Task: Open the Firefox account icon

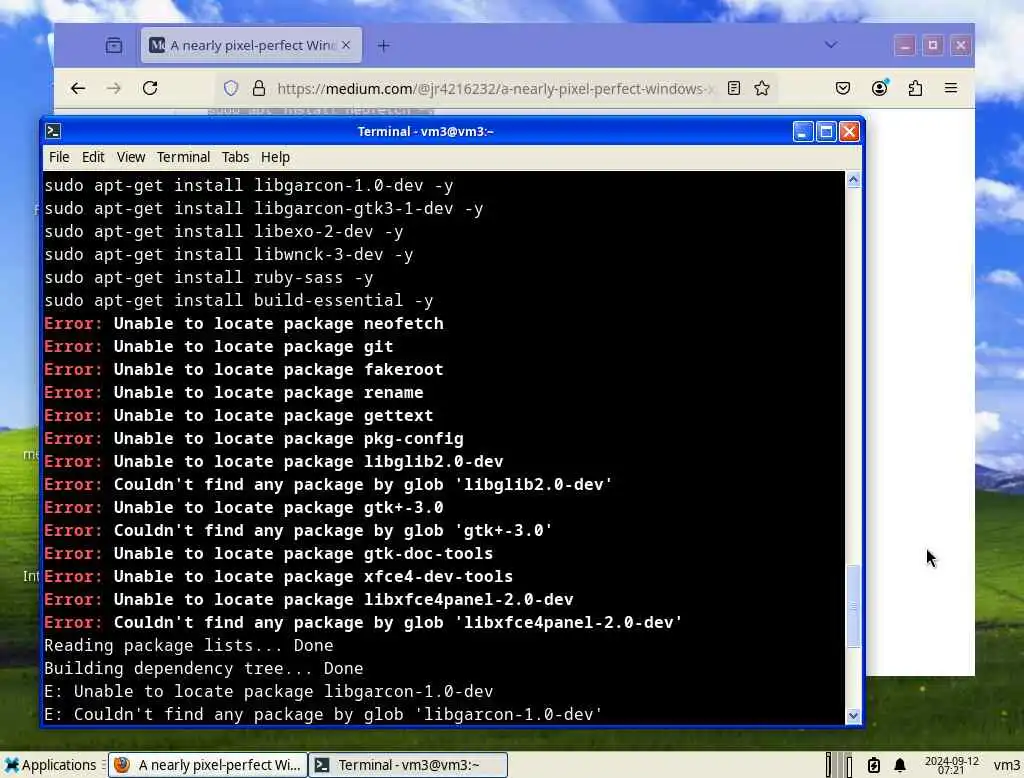Action: pos(880,88)
